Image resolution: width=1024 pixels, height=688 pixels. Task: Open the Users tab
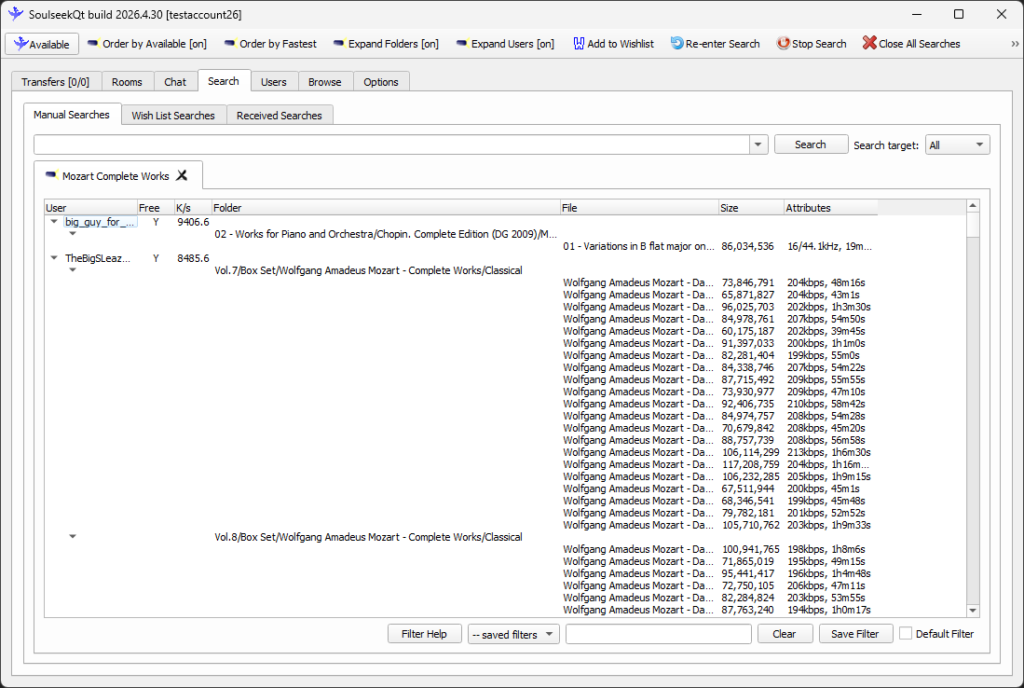[274, 82]
